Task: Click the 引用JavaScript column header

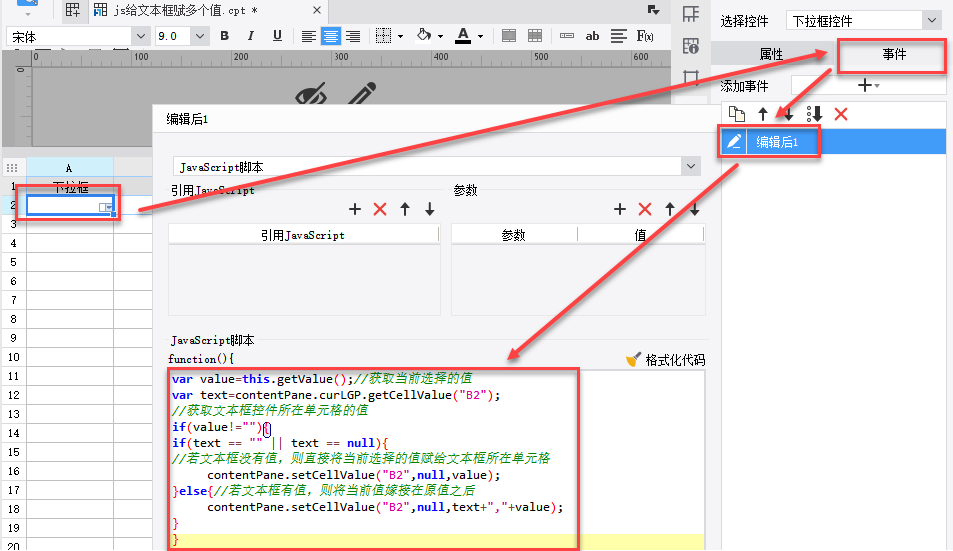Action: 303,234
